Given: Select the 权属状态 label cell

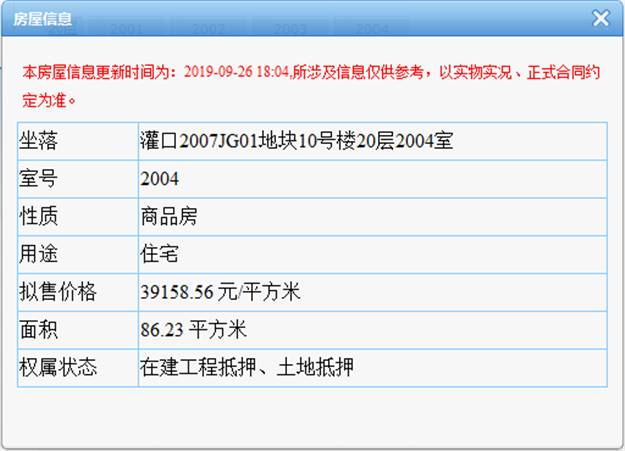Looking at the screenshot, I should point(58,367).
